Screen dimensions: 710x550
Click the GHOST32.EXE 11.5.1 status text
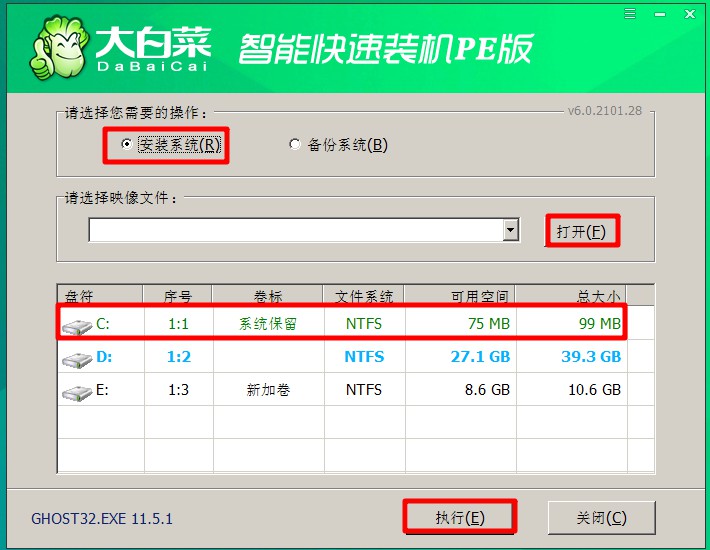pos(102,519)
